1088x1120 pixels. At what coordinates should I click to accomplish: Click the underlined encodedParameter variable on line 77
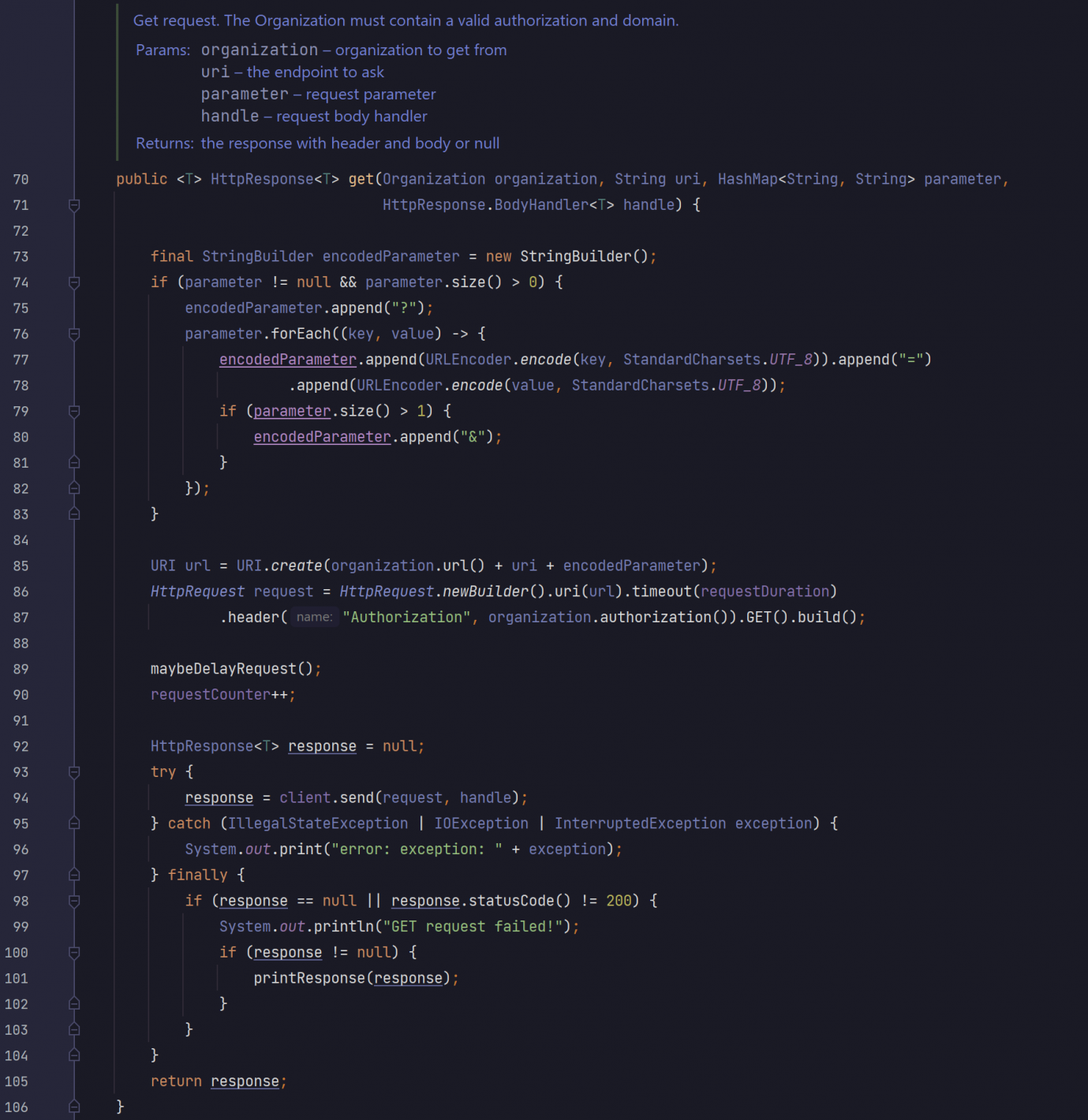click(x=287, y=359)
